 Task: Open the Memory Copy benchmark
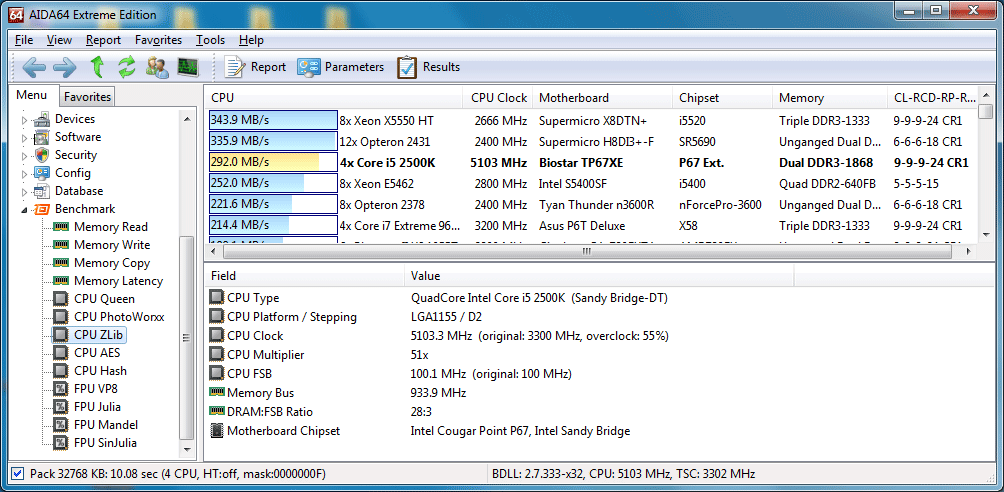pos(111,263)
